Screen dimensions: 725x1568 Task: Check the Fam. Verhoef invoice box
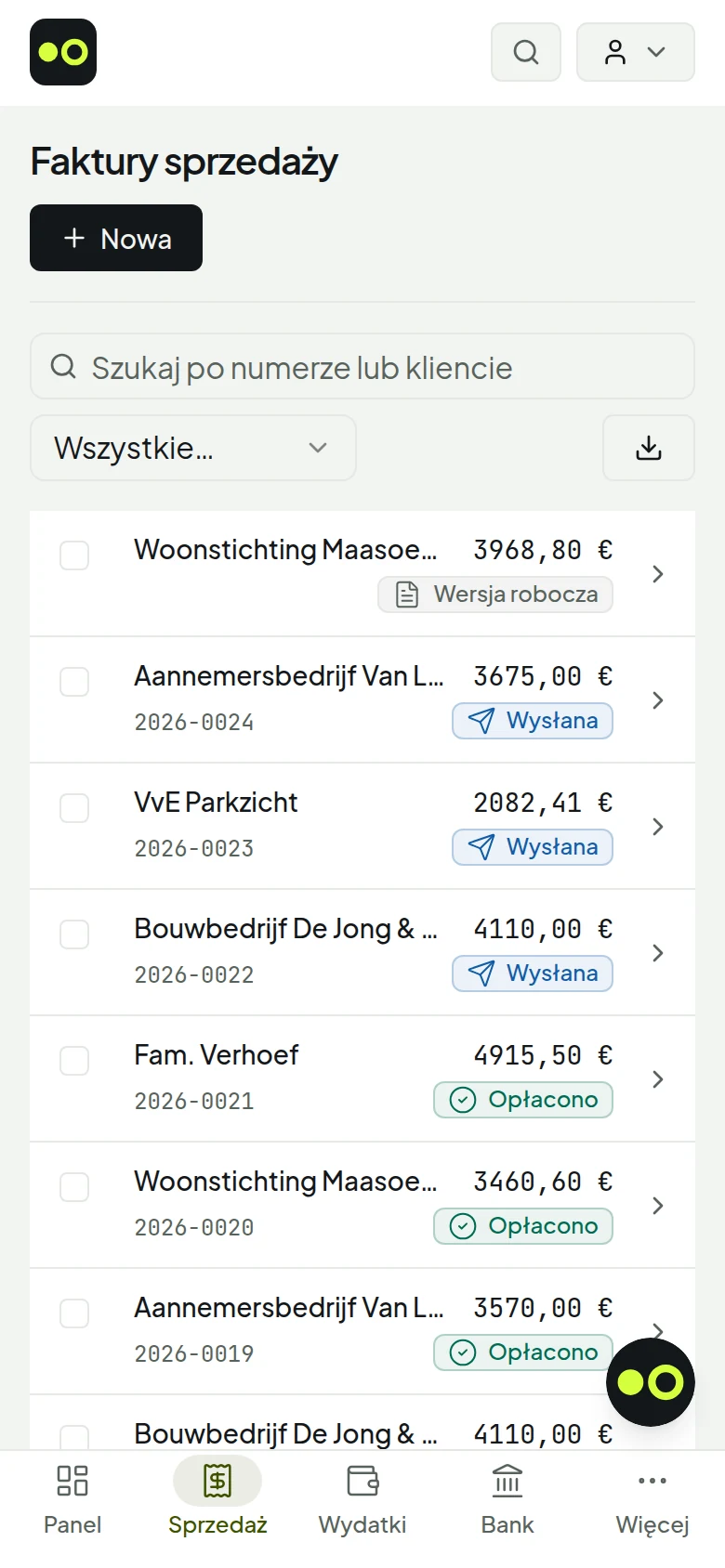[x=74, y=1061]
